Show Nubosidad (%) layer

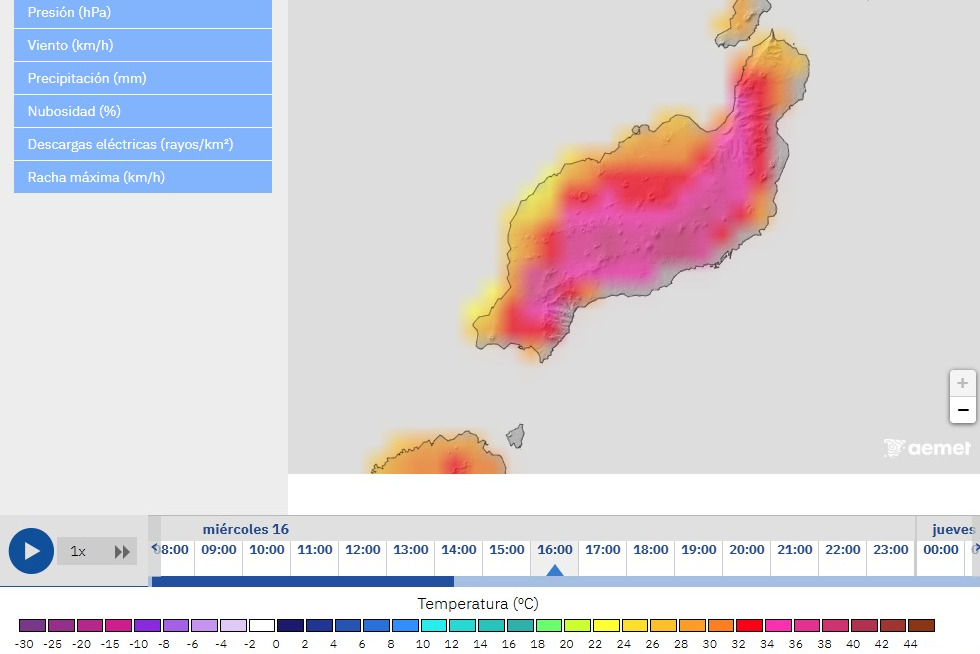pos(143,111)
